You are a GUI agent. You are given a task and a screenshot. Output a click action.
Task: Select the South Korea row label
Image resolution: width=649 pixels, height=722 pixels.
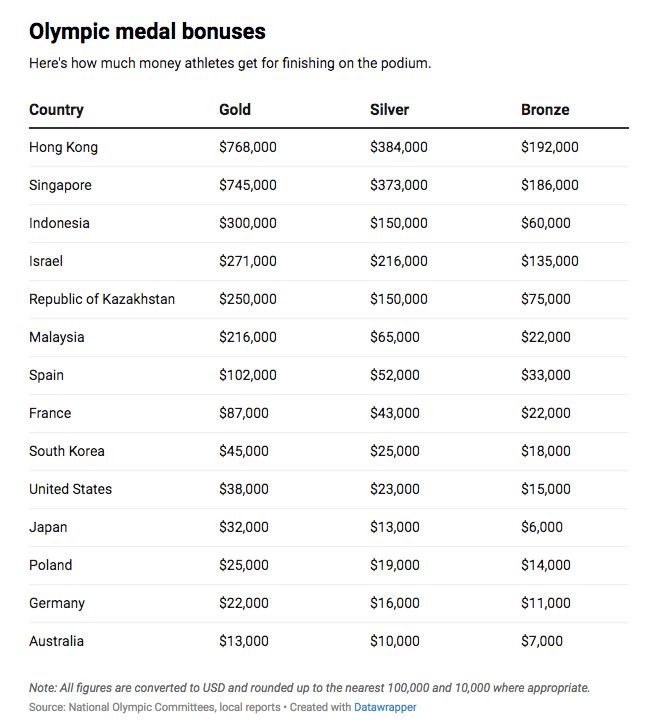67,451
